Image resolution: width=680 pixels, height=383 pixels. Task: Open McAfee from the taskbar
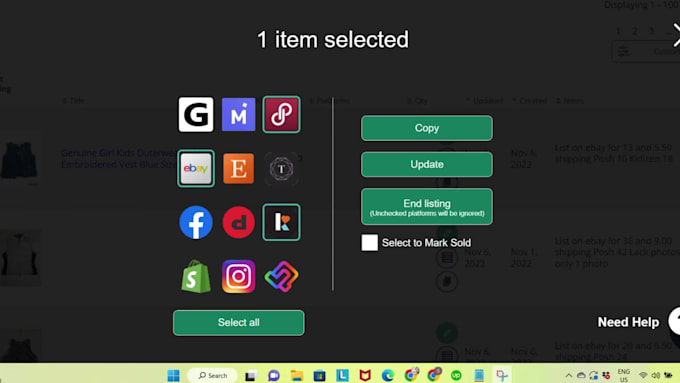click(x=365, y=376)
